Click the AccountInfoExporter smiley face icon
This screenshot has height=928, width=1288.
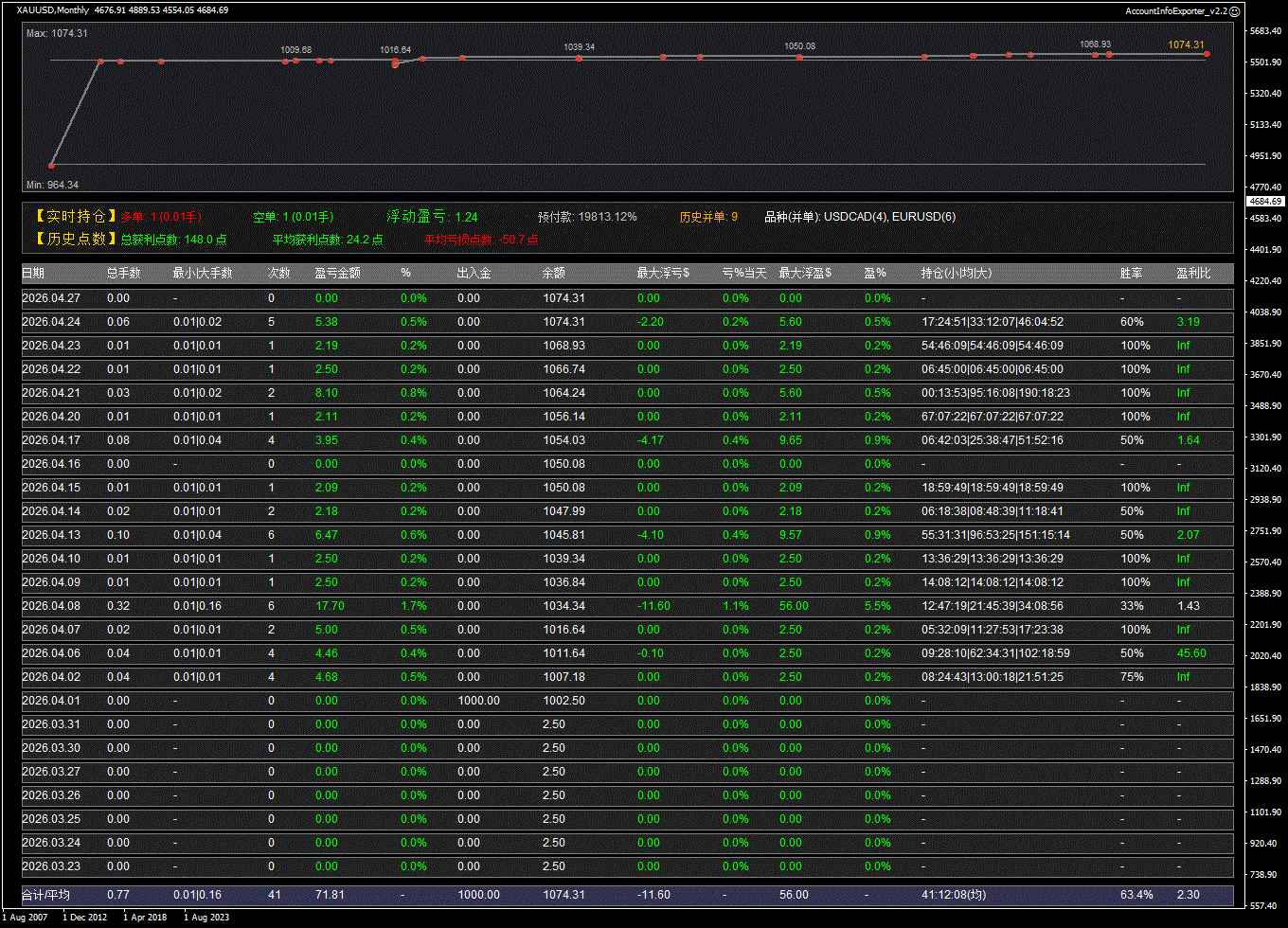coord(1234,10)
